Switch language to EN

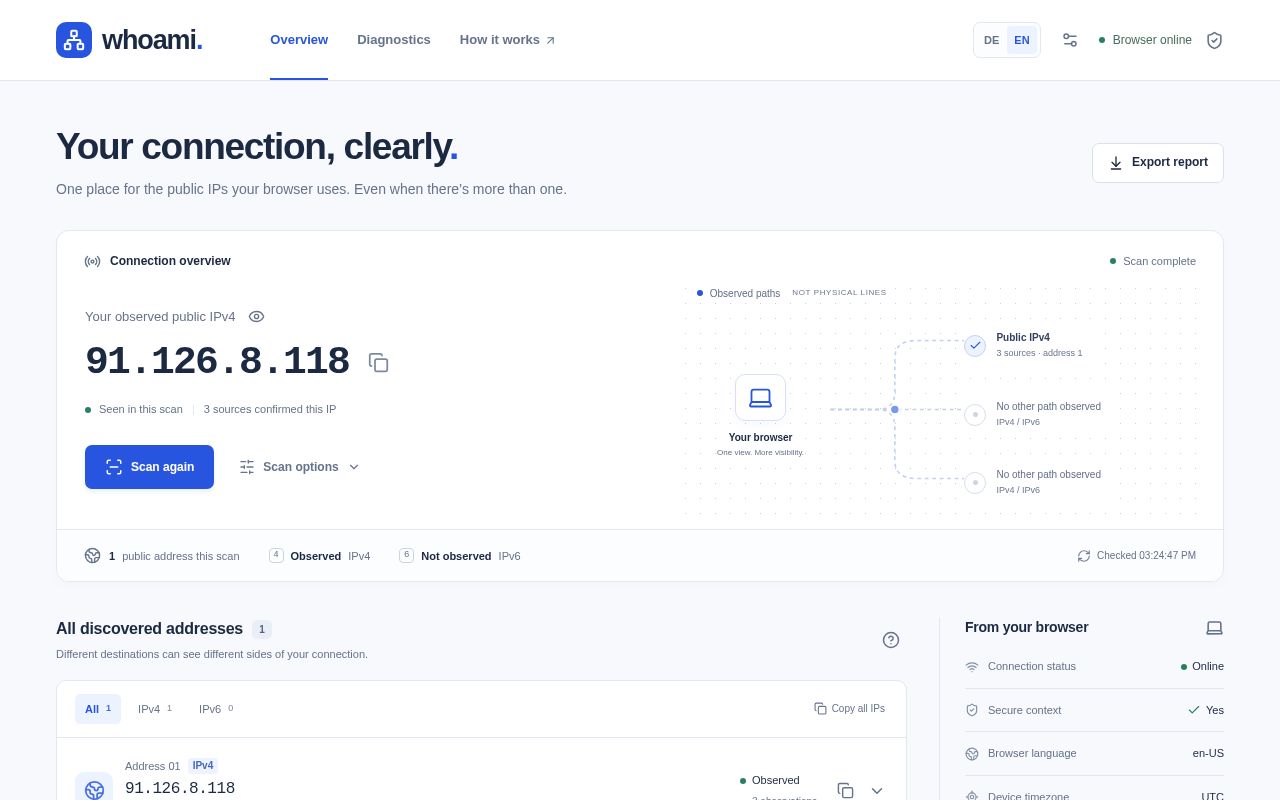1022,40
